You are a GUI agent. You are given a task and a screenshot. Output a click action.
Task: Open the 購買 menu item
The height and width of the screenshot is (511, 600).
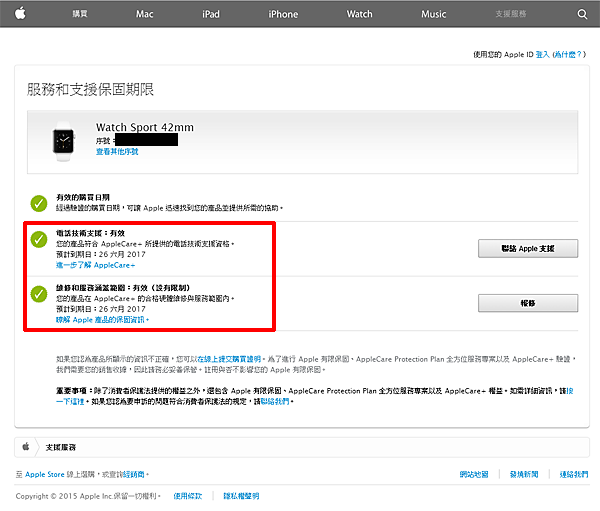[x=80, y=14]
